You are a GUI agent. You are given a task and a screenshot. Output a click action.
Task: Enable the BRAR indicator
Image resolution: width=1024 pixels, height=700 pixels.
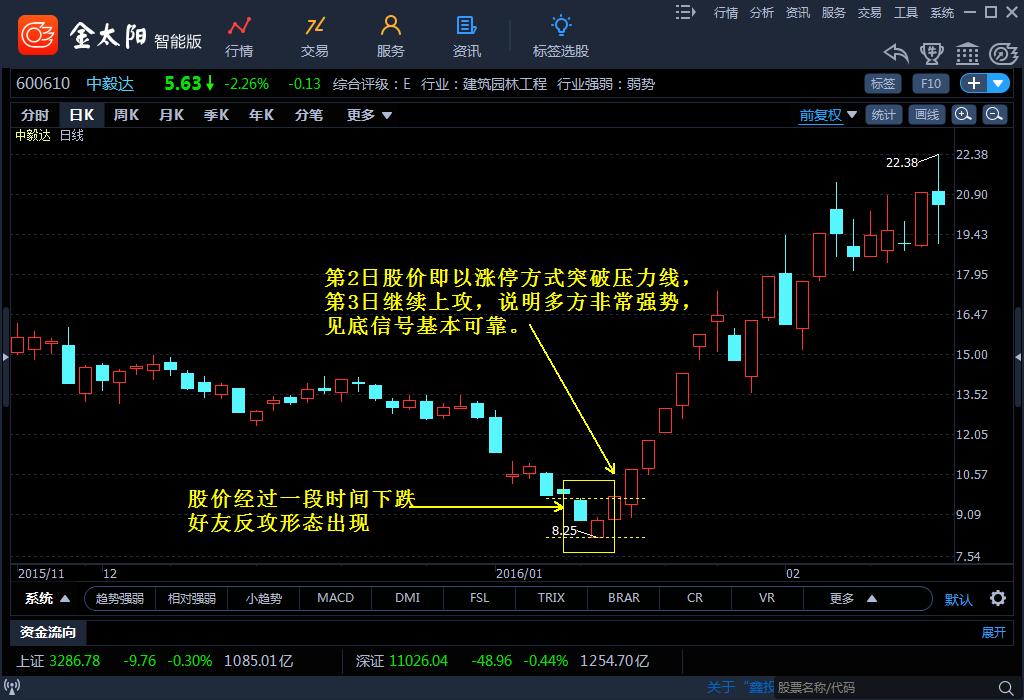coord(622,597)
